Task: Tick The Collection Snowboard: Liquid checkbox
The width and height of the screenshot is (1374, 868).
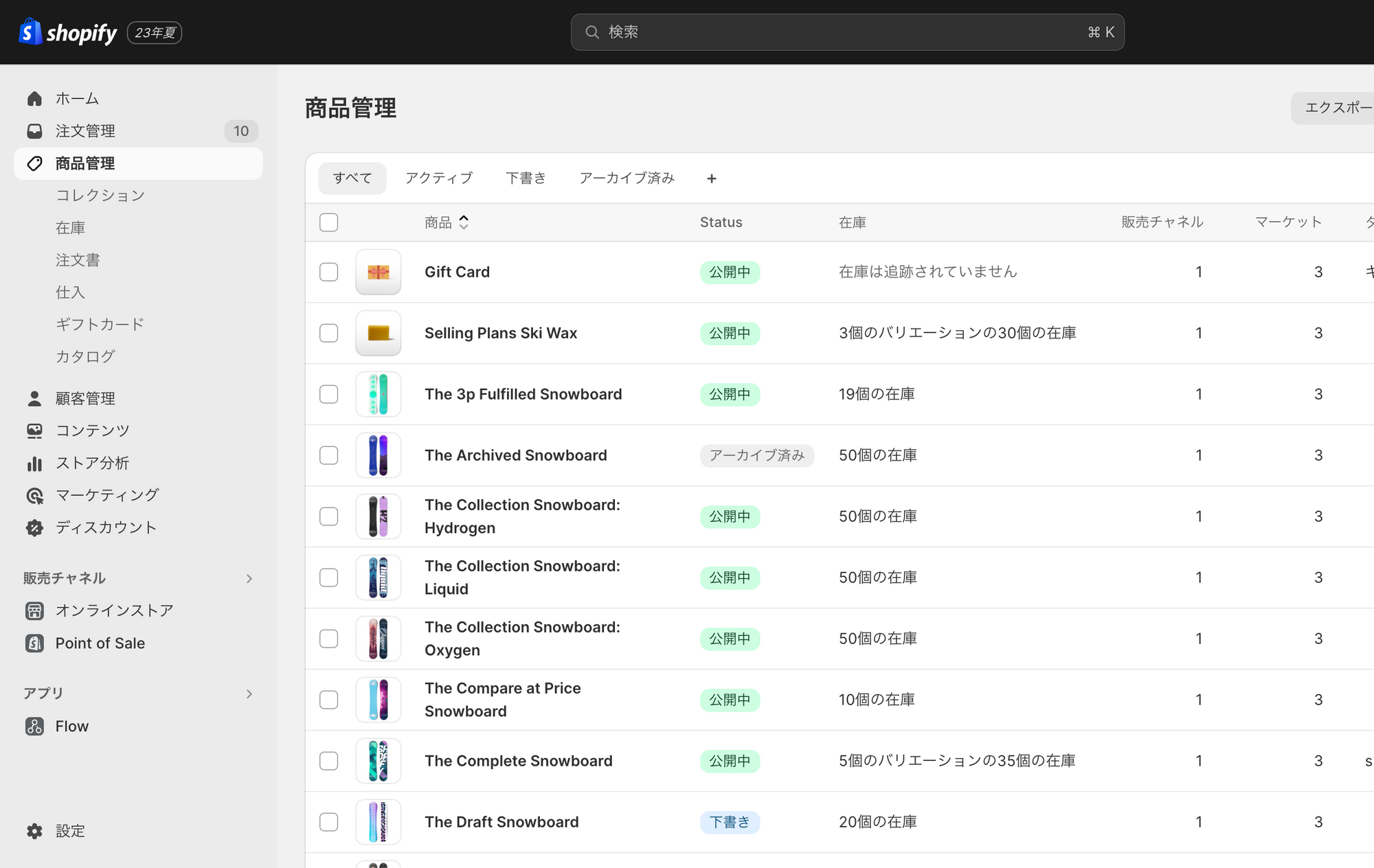Action: pos(329,578)
